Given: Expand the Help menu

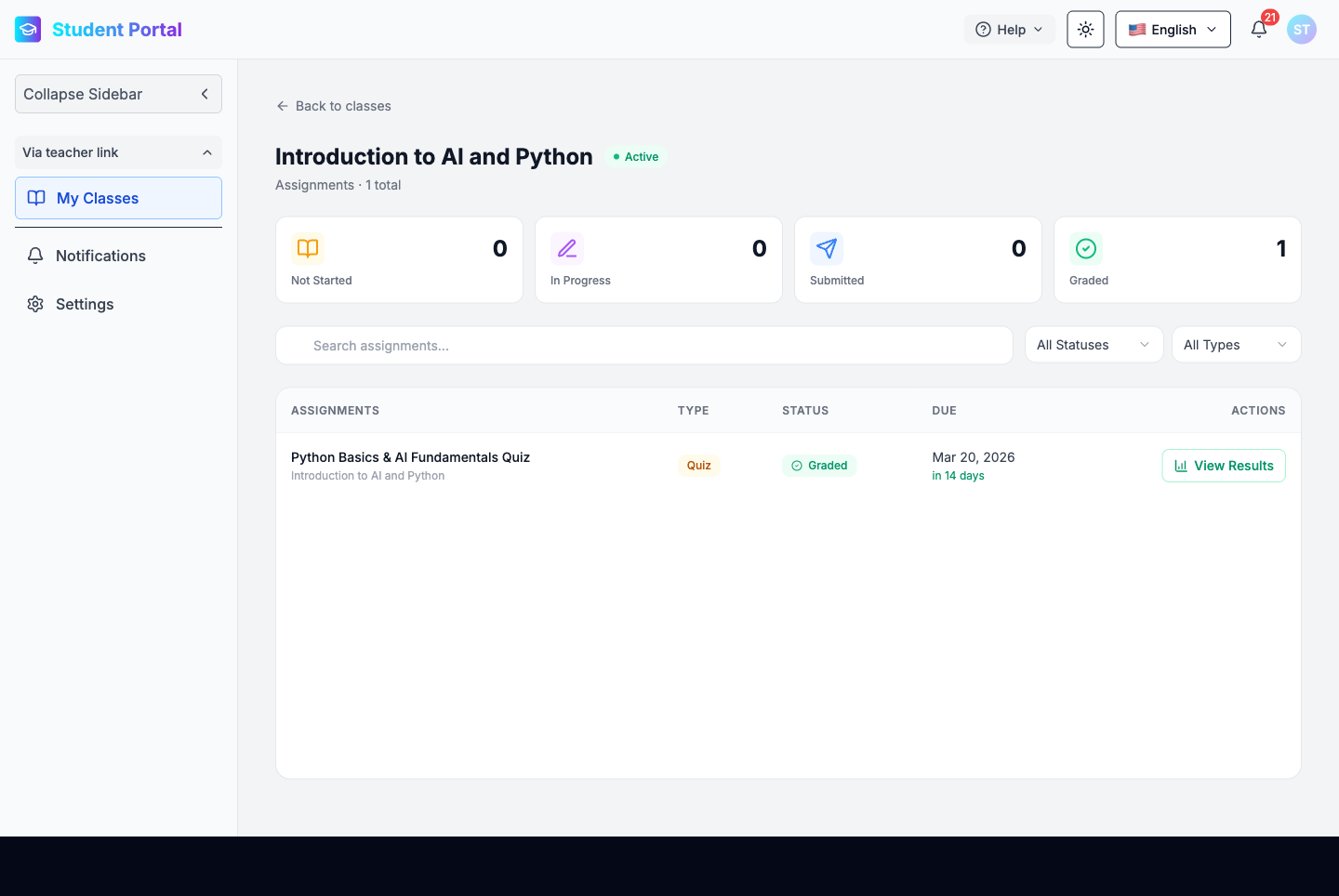Looking at the screenshot, I should click(1009, 30).
